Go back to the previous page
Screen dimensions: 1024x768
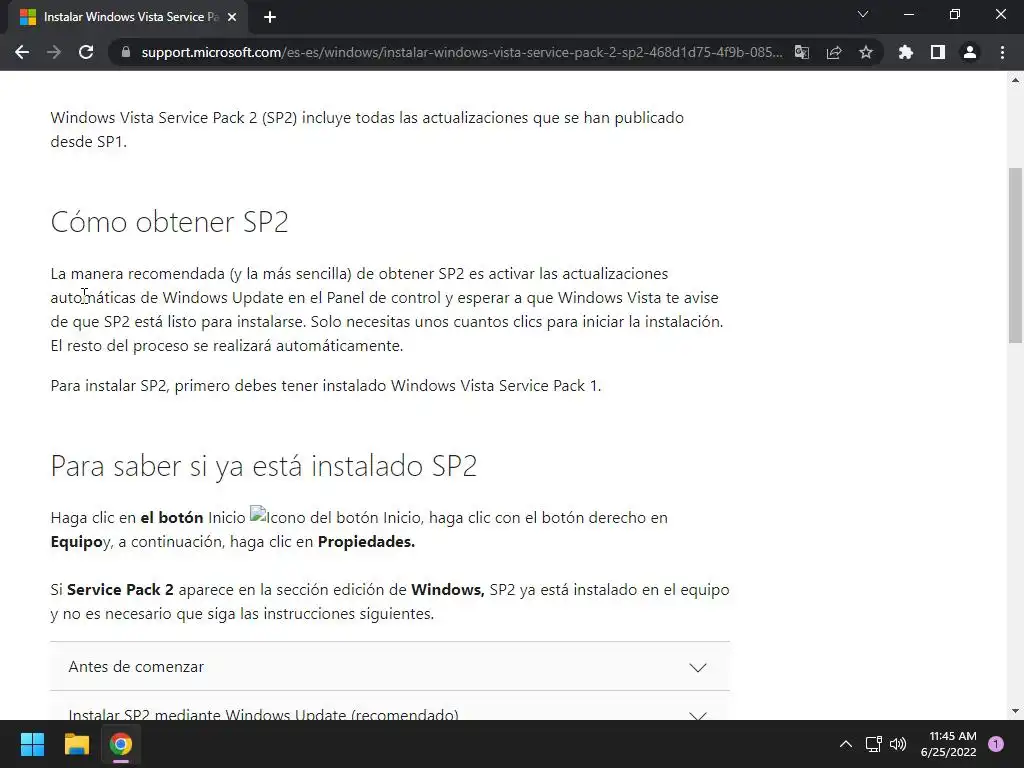22,52
